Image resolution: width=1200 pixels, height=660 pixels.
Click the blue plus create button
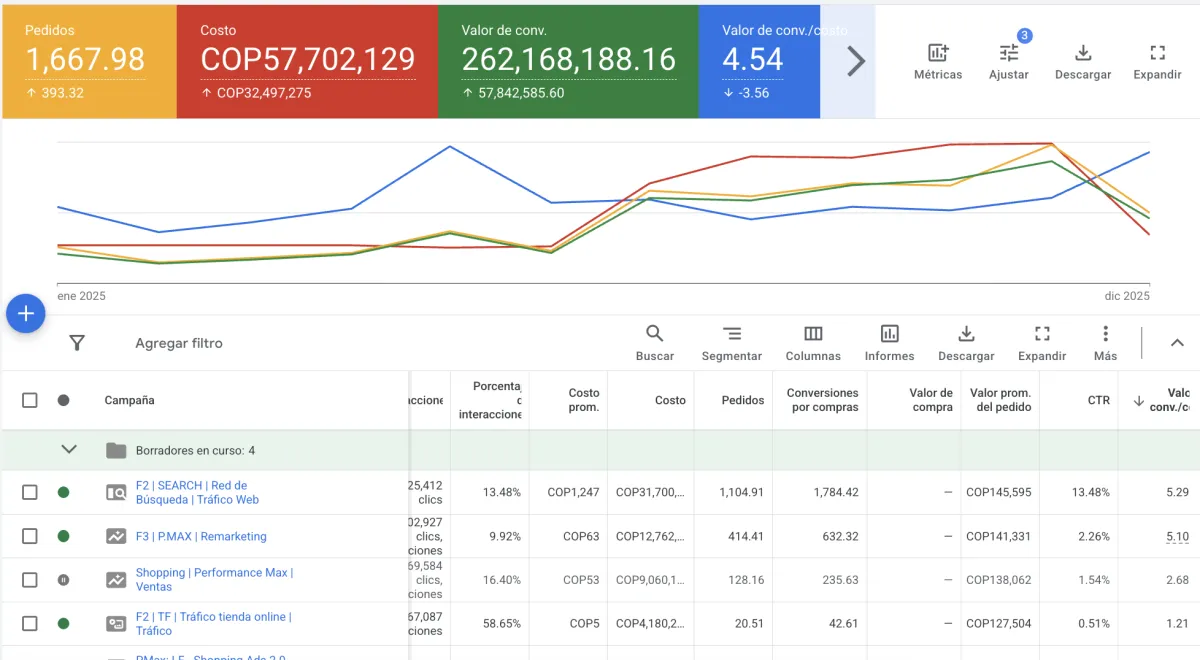pyautogui.click(x=26, y=314)
